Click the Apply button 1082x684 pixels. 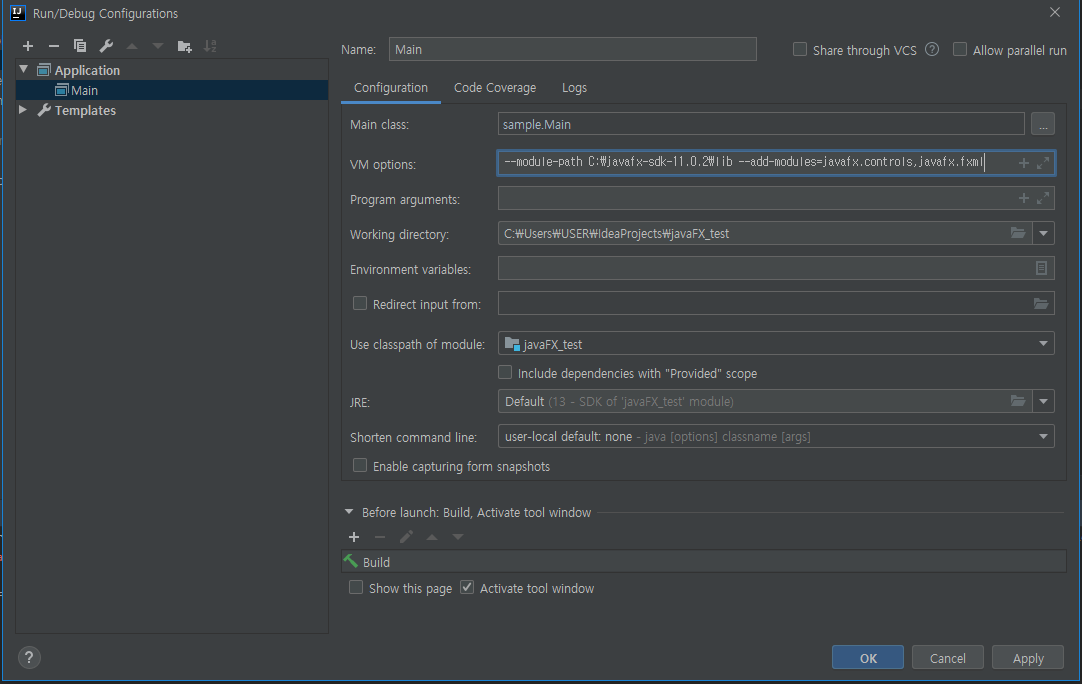[1027, 658]
